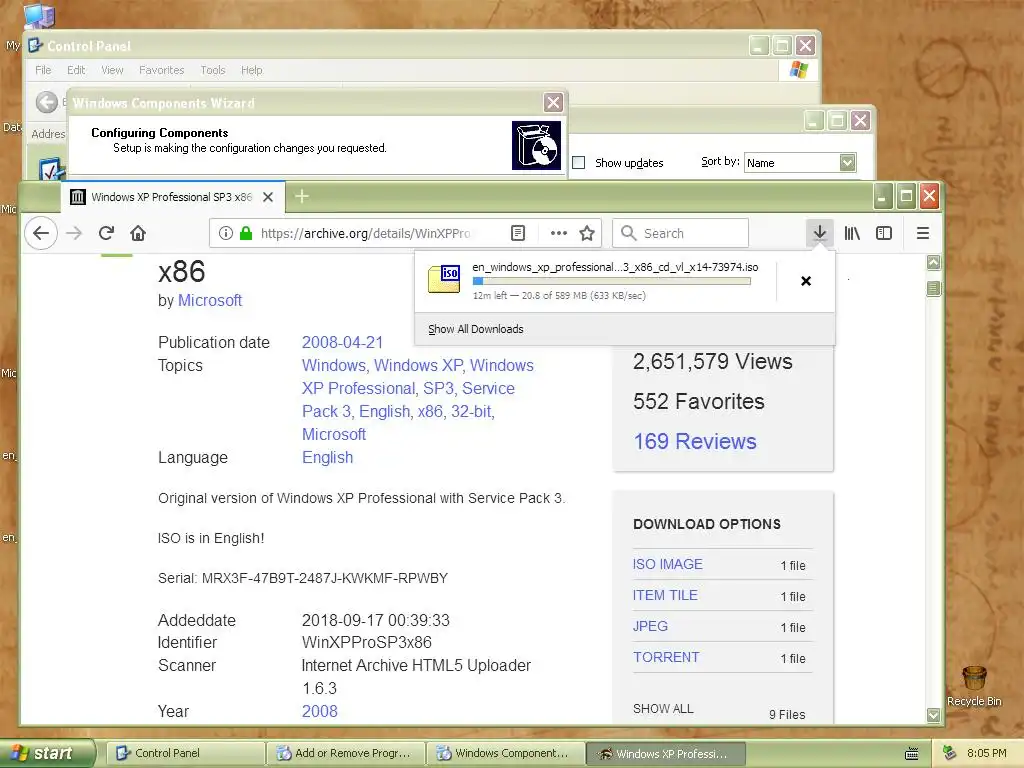
Task: Open the on-screen keyboard tray icon
Action: point(912,754)
